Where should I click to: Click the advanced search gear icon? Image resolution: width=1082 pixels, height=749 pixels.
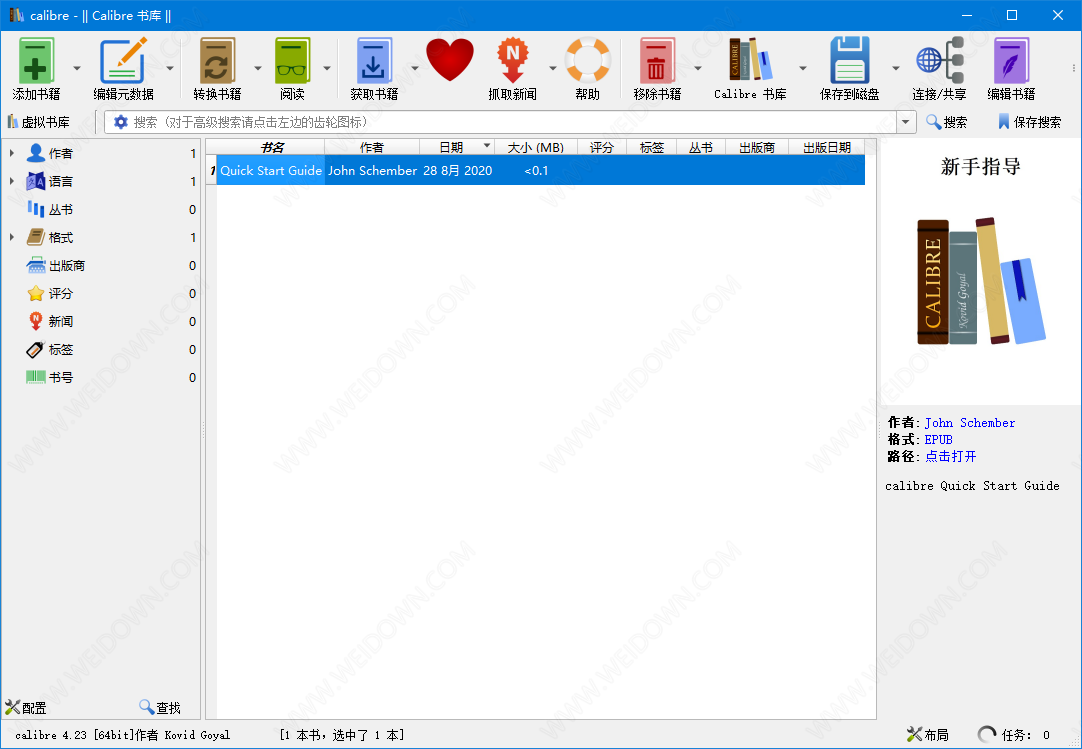pyautogui.click(x=121, y=122)
